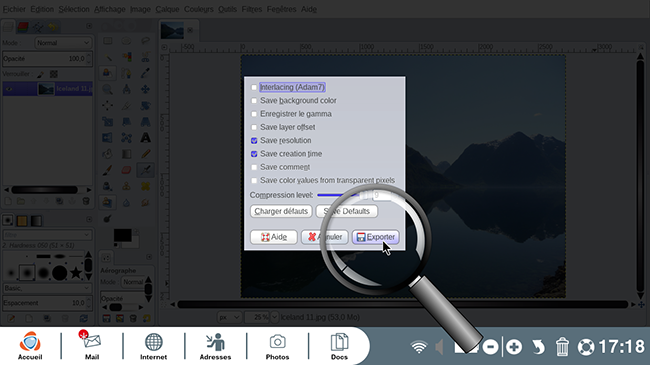
Task: Select the Airbrush tool
Action: coord(146,170)
